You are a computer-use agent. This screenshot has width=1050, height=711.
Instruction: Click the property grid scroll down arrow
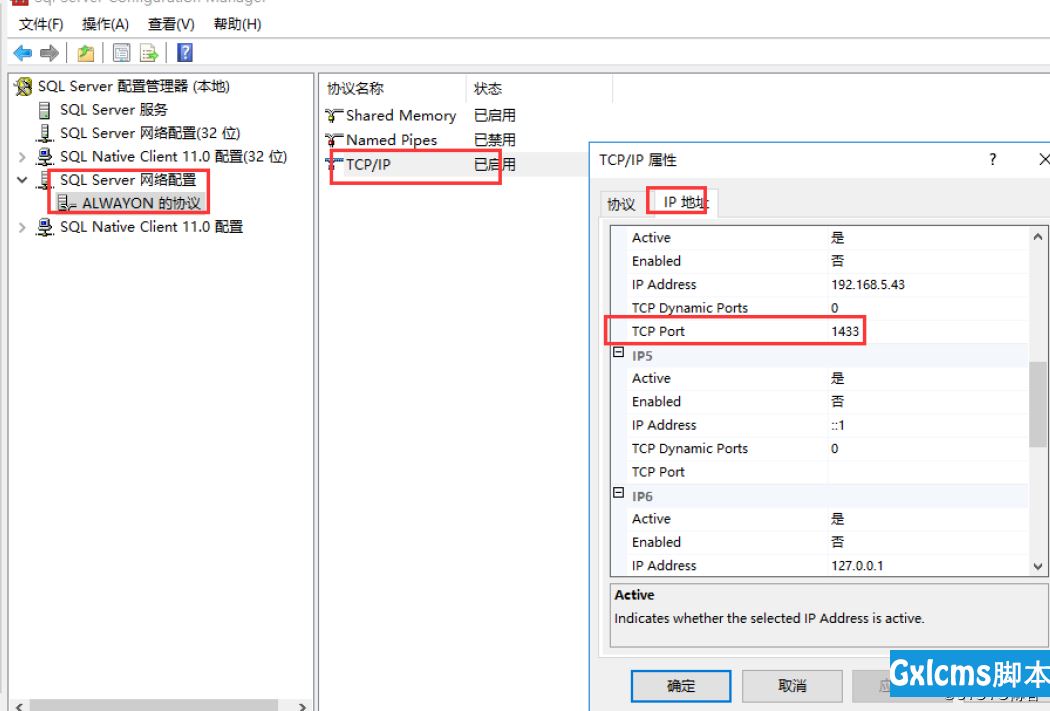(1037, 566)
